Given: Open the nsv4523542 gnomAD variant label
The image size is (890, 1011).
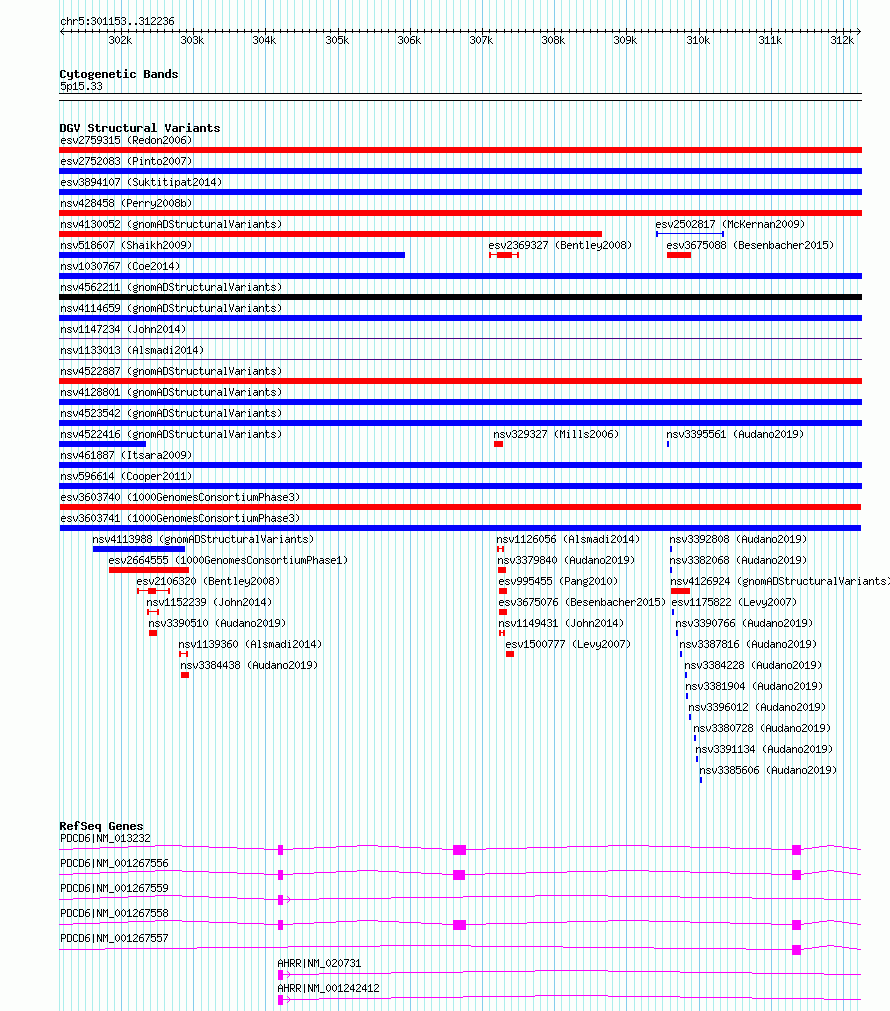Looking at the screenshot, I should coord(171,413).
